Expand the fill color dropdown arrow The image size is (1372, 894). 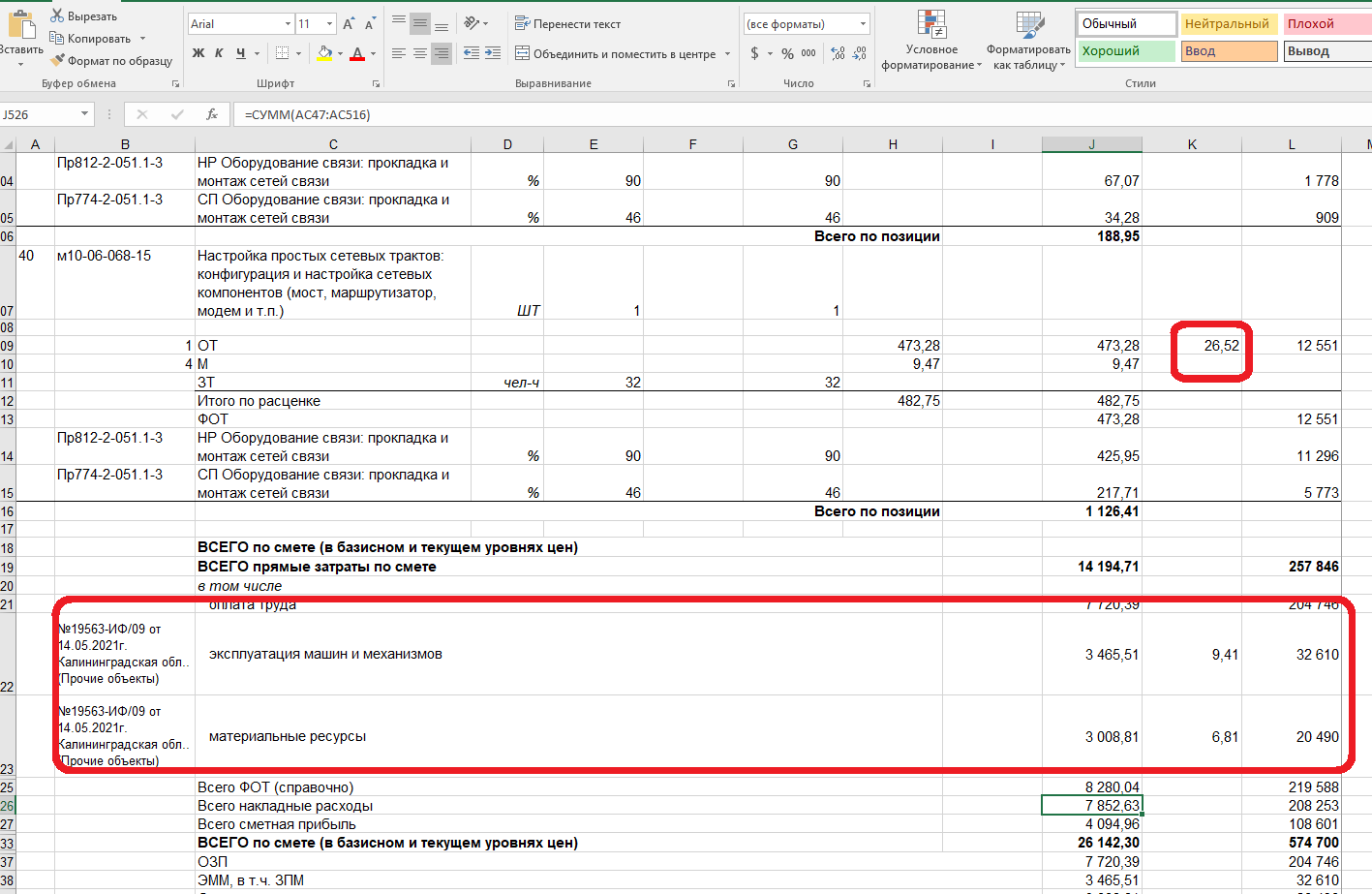tap(340, 53)
